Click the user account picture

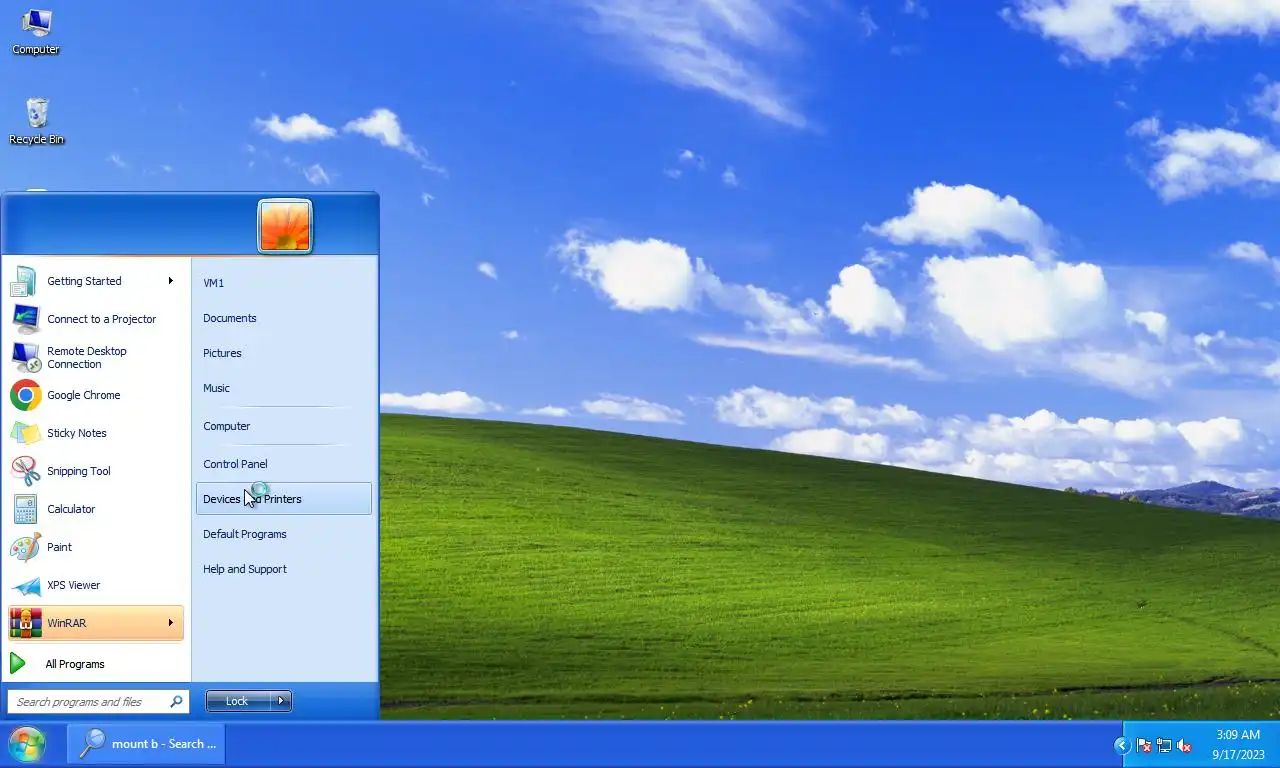click(285, 226)
